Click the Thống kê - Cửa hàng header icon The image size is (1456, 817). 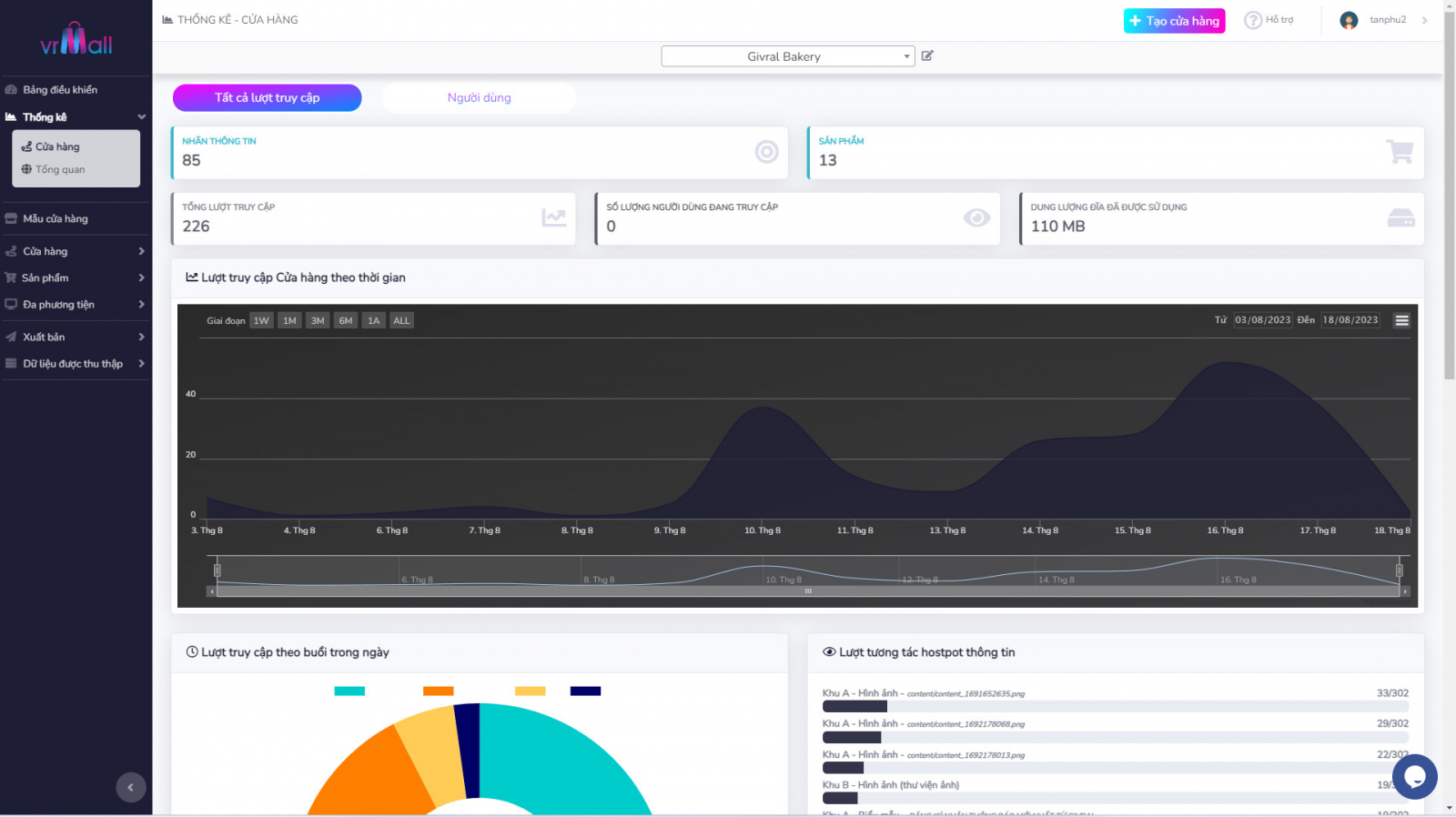click(167, 20)
